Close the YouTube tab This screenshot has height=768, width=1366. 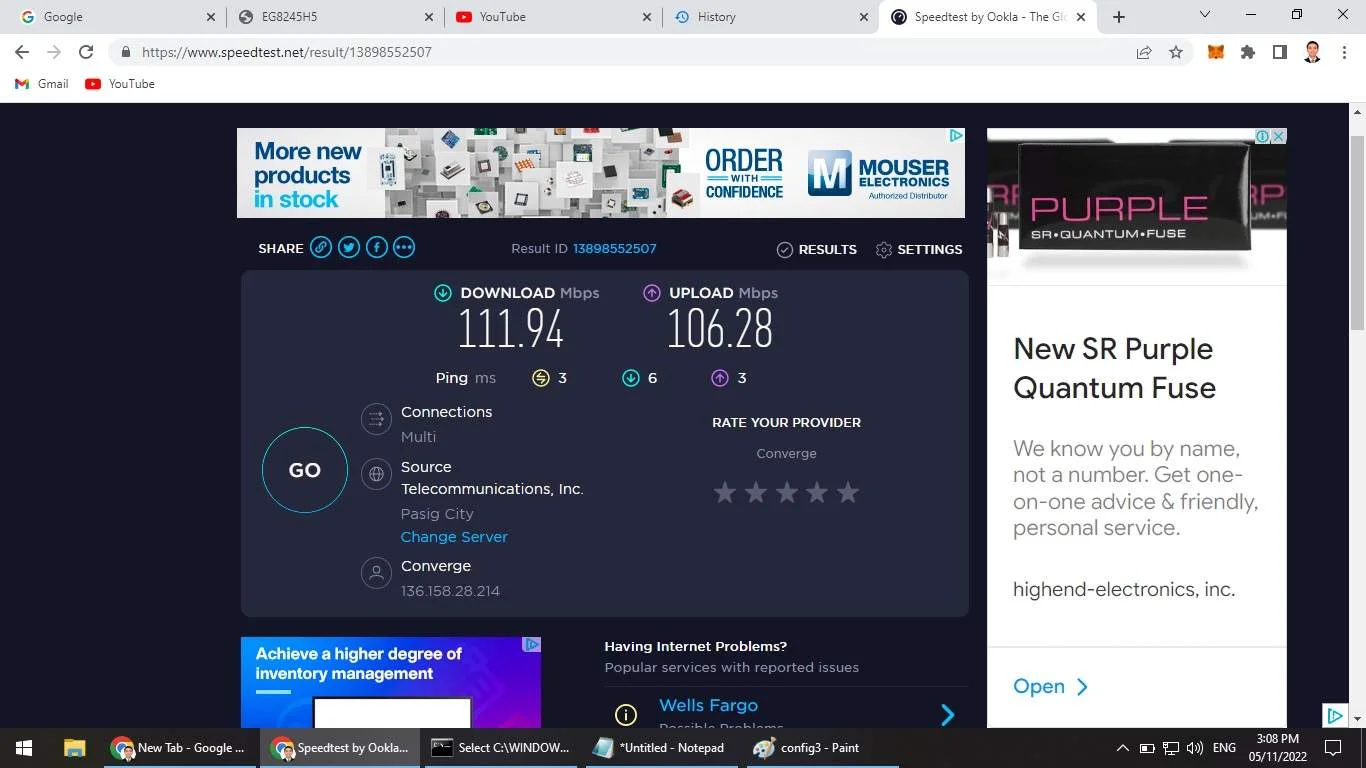coord(647,17)
